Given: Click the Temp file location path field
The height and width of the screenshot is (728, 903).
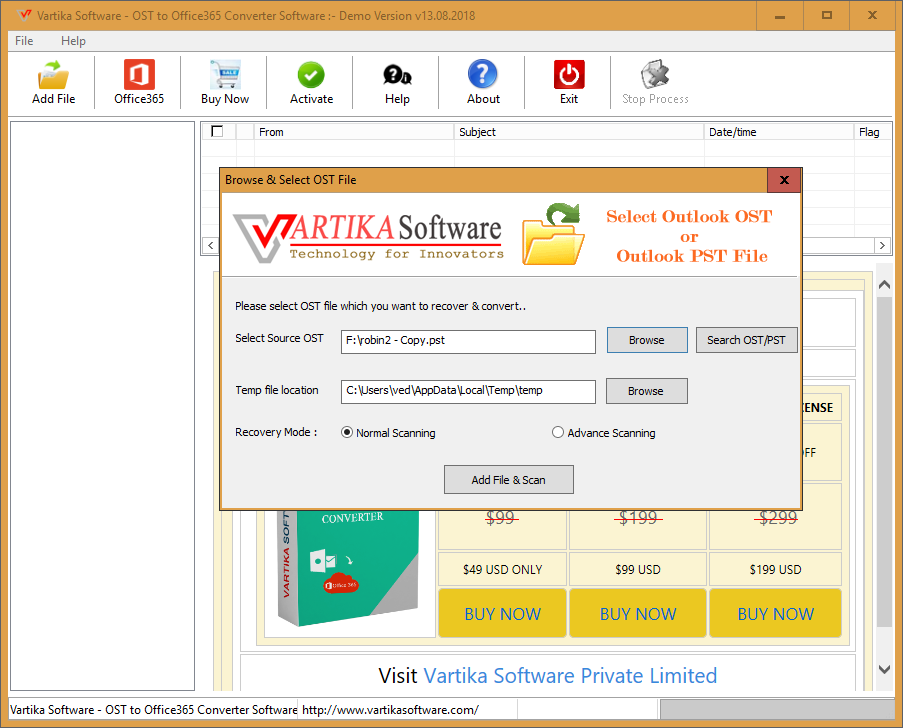Looking at the screenshot, I should tap(468, 391).
